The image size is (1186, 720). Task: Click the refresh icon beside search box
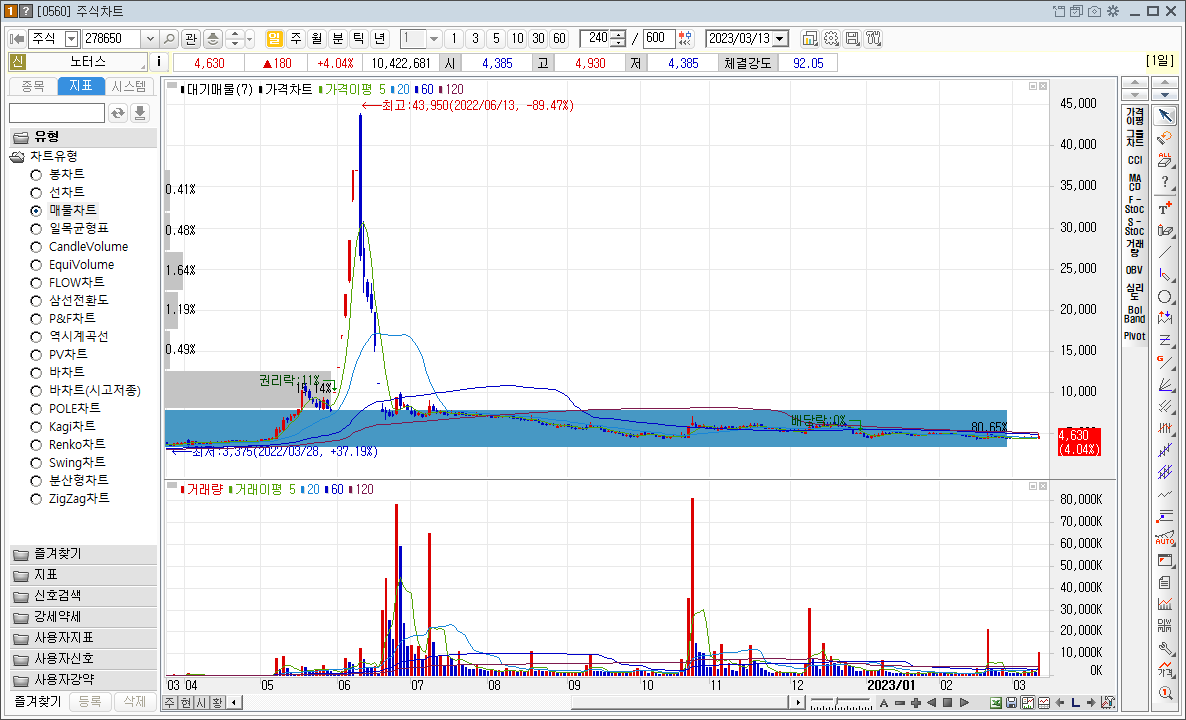[x=118, y=113]
